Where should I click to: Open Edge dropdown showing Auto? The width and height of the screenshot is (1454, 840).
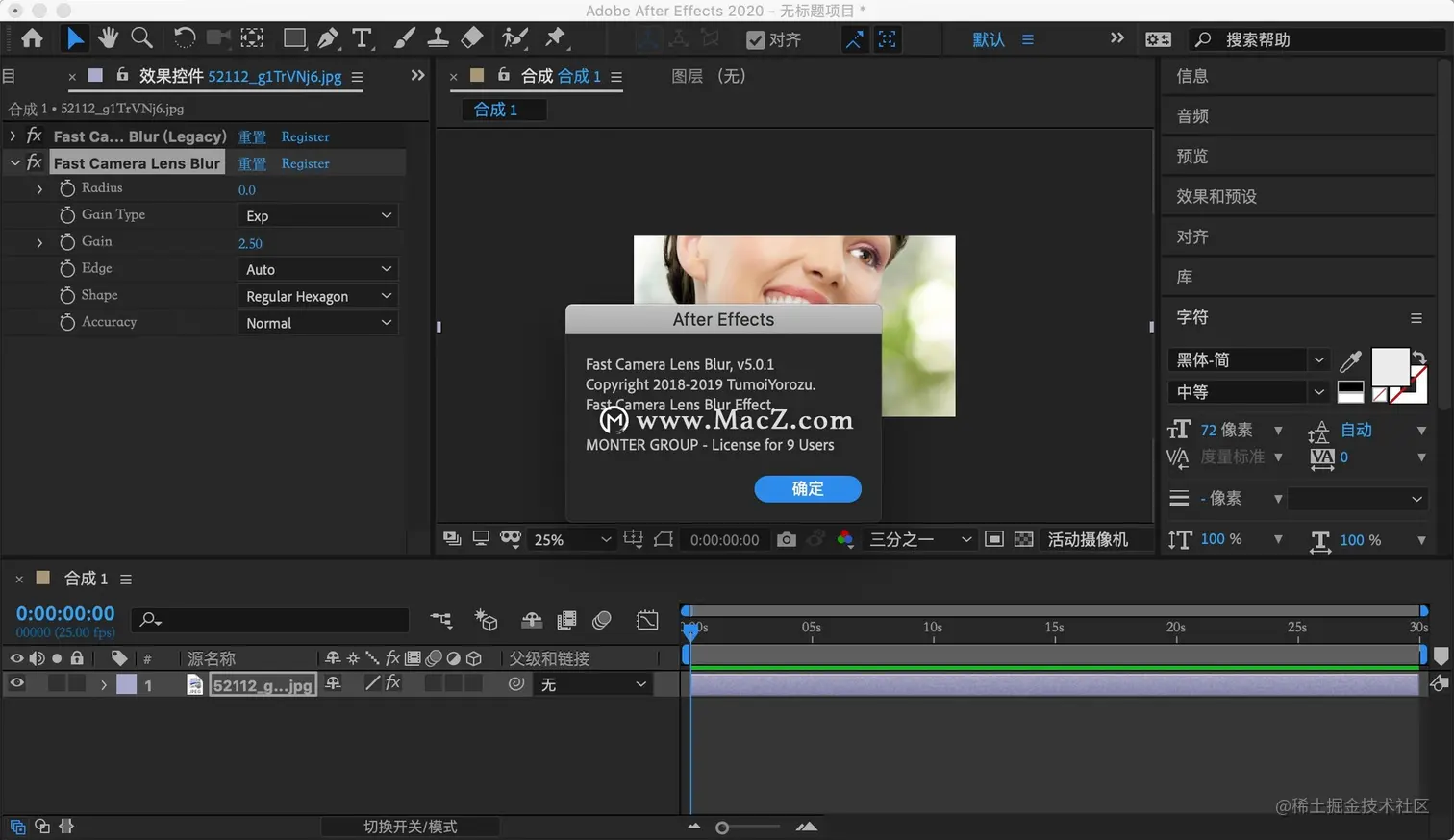point(317,269)
